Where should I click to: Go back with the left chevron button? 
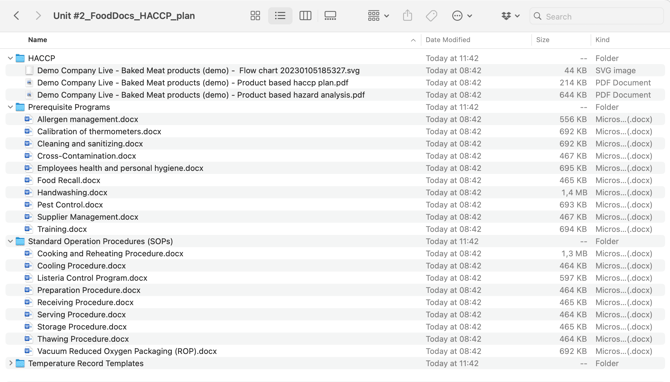[x=16, y=16]
